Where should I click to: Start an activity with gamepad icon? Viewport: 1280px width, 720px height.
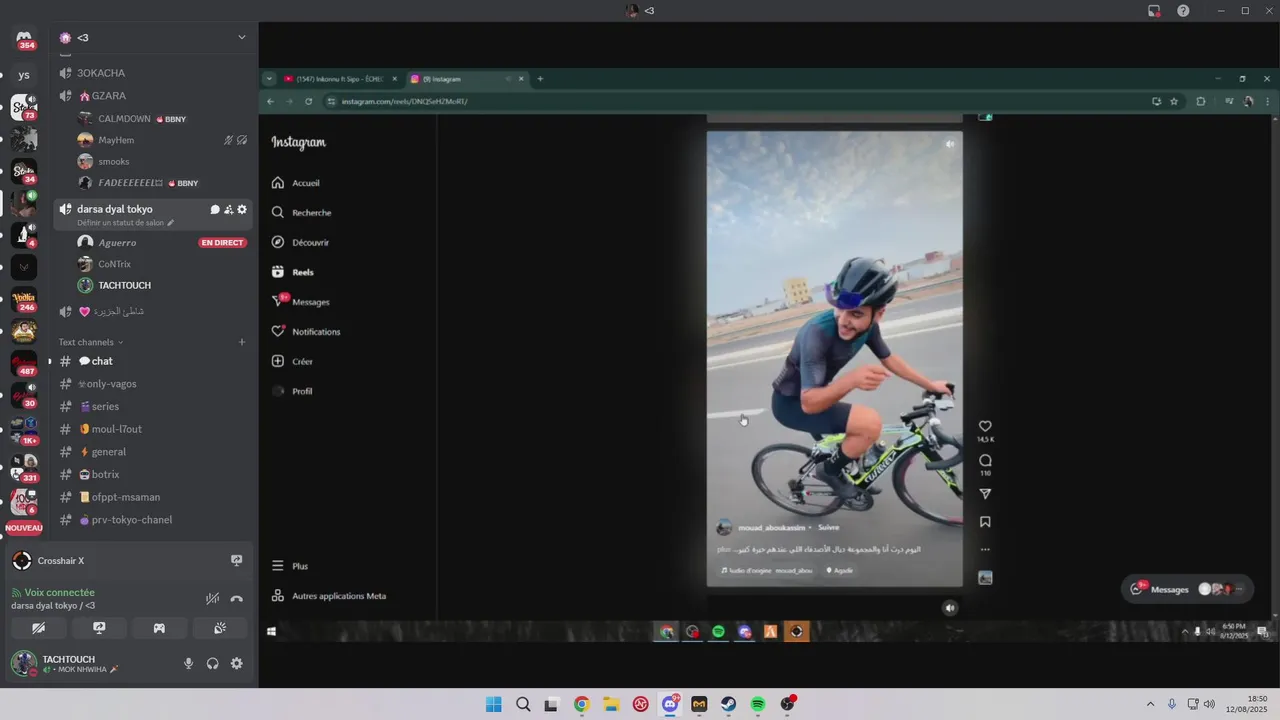click(x=159, y=628)
